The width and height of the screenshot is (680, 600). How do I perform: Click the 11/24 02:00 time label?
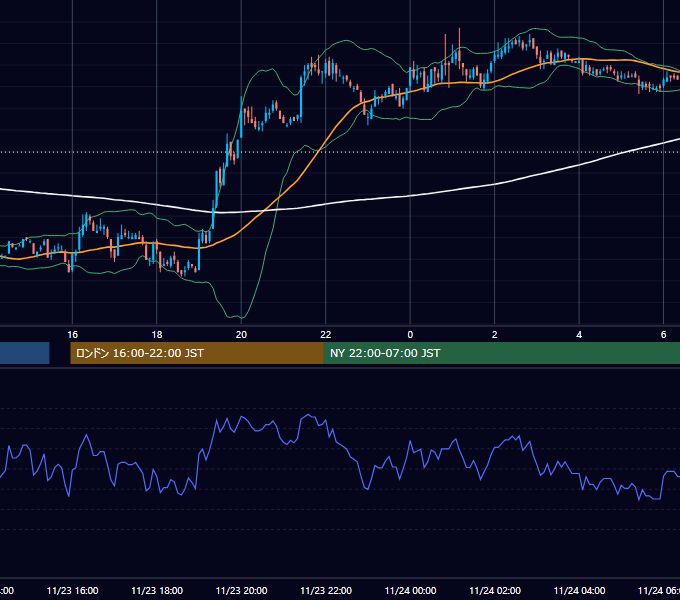(x=495, y=590)
